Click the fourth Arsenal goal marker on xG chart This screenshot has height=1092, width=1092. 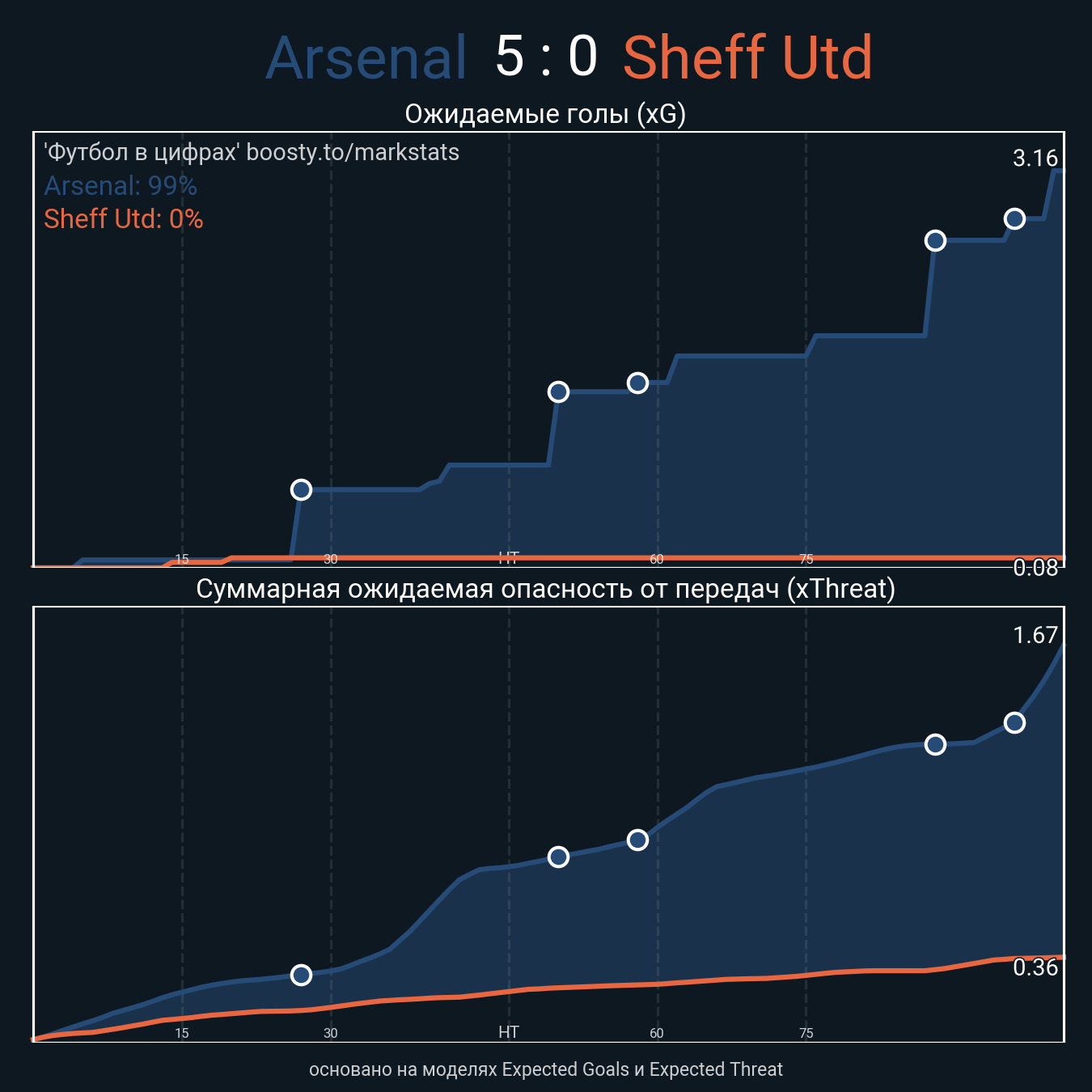[x=935, y=240]
